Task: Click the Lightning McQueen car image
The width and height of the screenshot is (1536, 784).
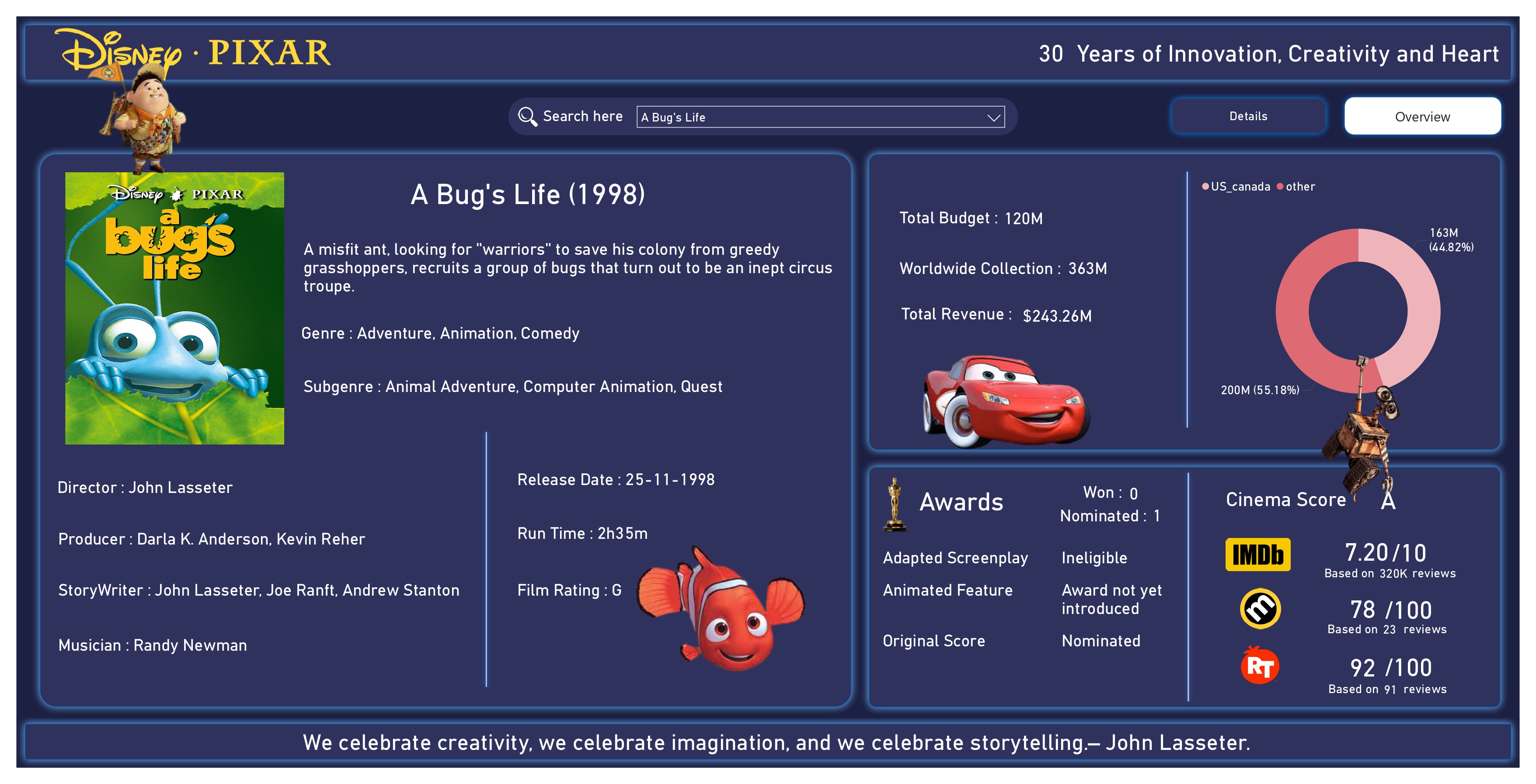Action: [1006, 401]
